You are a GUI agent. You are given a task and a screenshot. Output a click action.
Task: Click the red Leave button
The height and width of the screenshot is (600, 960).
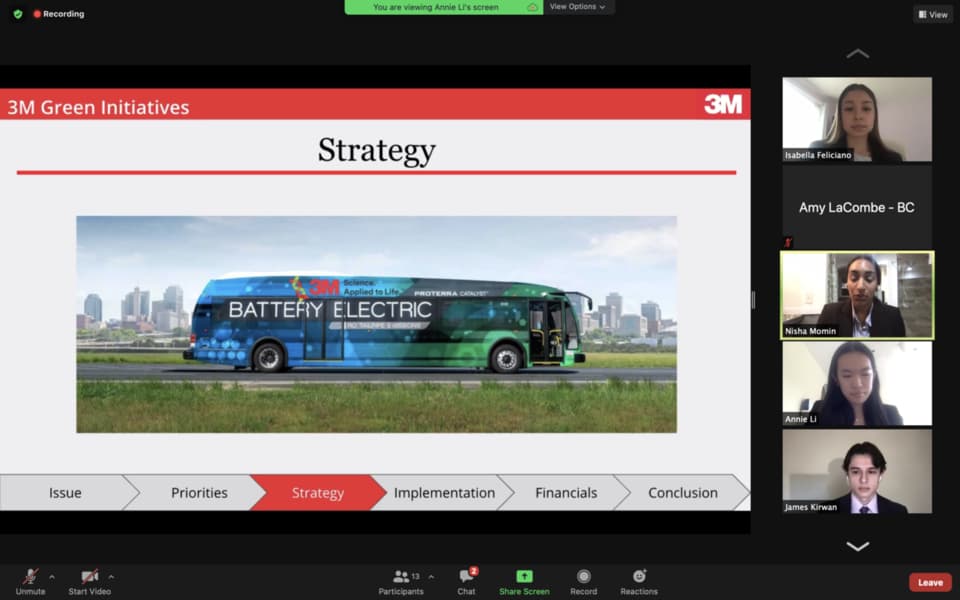pos(930,582)
